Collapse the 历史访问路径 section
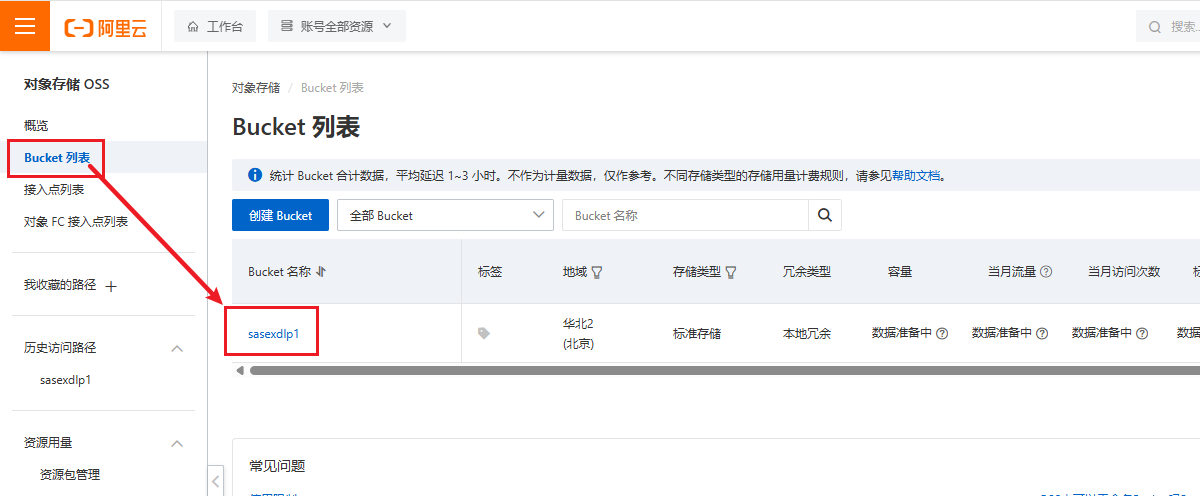This screenshot has width=1200, height=496. [x=177, y=348]
